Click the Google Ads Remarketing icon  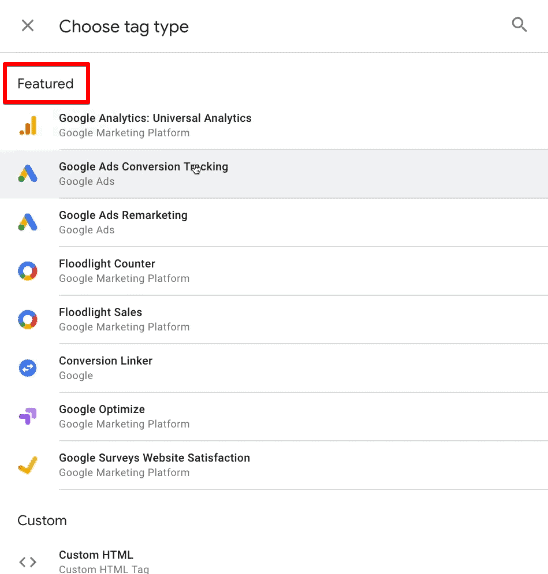point(28,222)
